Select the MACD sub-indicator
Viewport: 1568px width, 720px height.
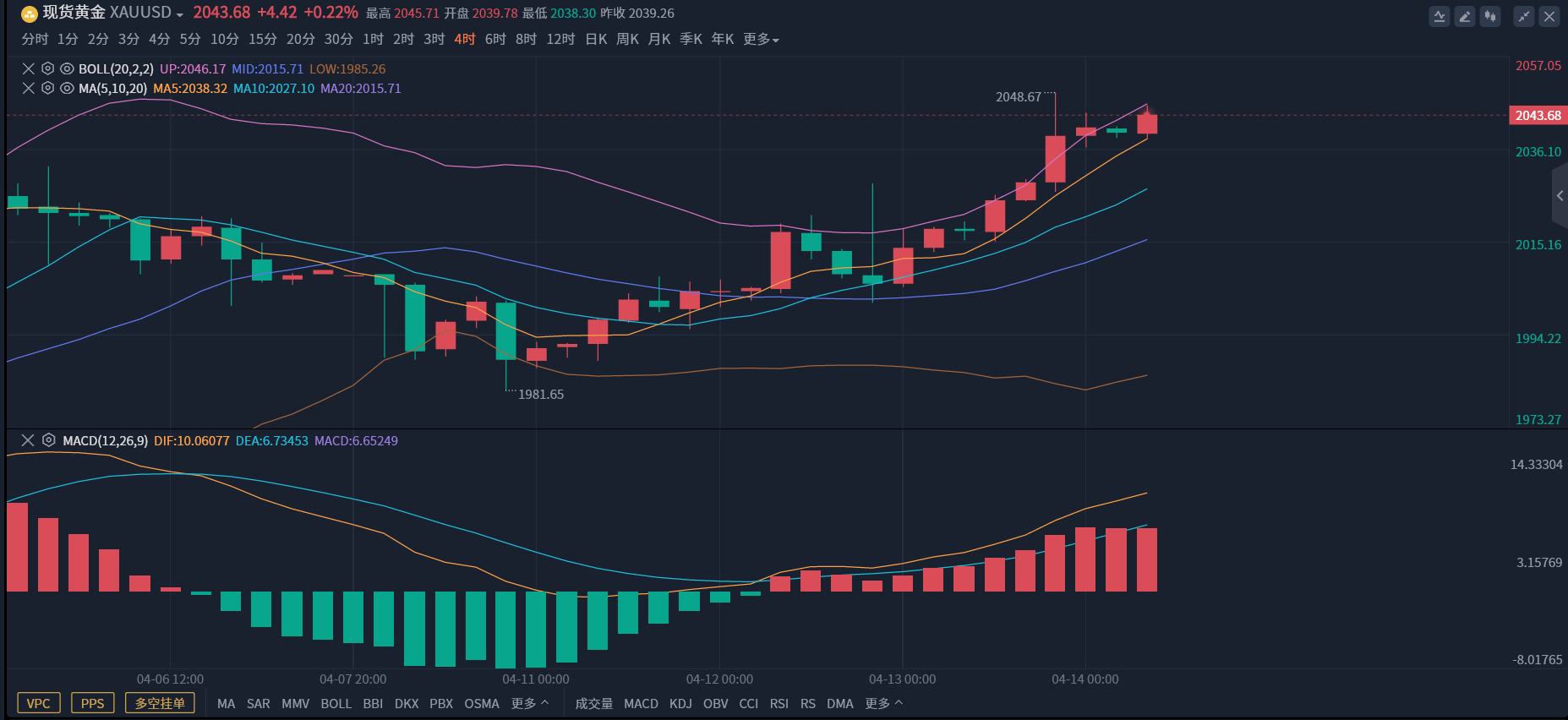(x=641, y=703)
